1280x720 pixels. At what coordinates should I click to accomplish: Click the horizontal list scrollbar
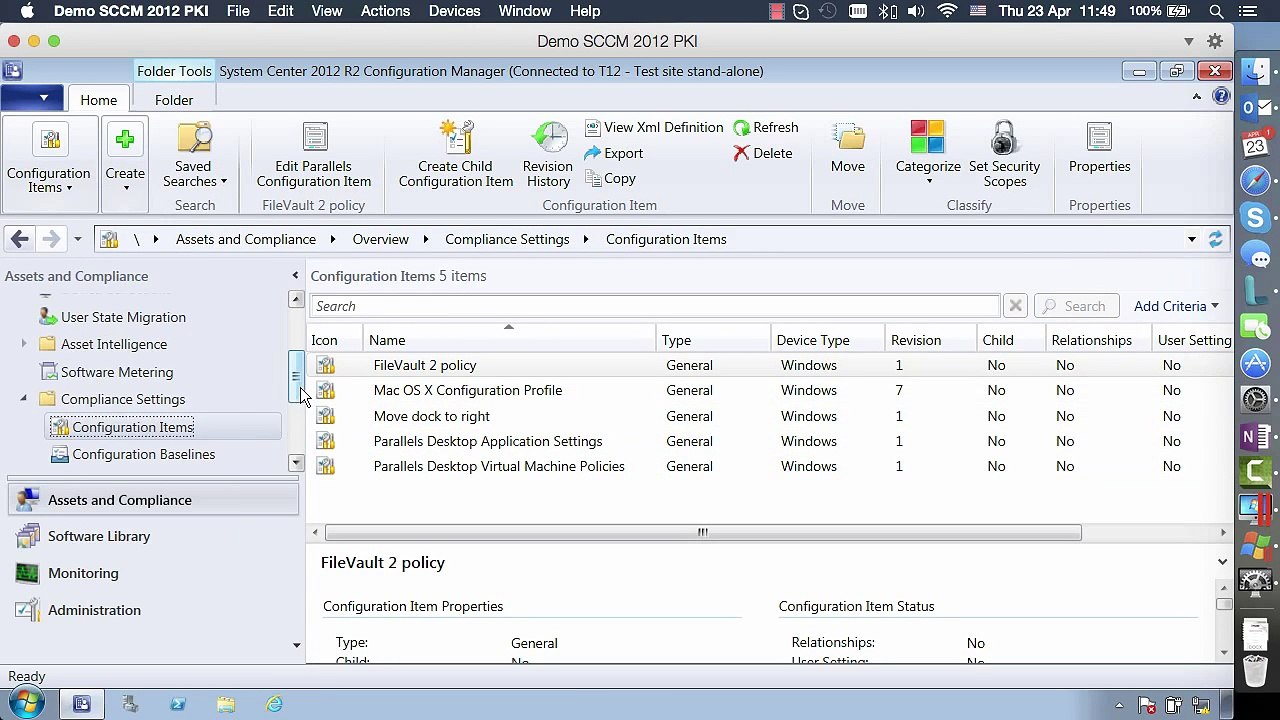pos(702,533)
